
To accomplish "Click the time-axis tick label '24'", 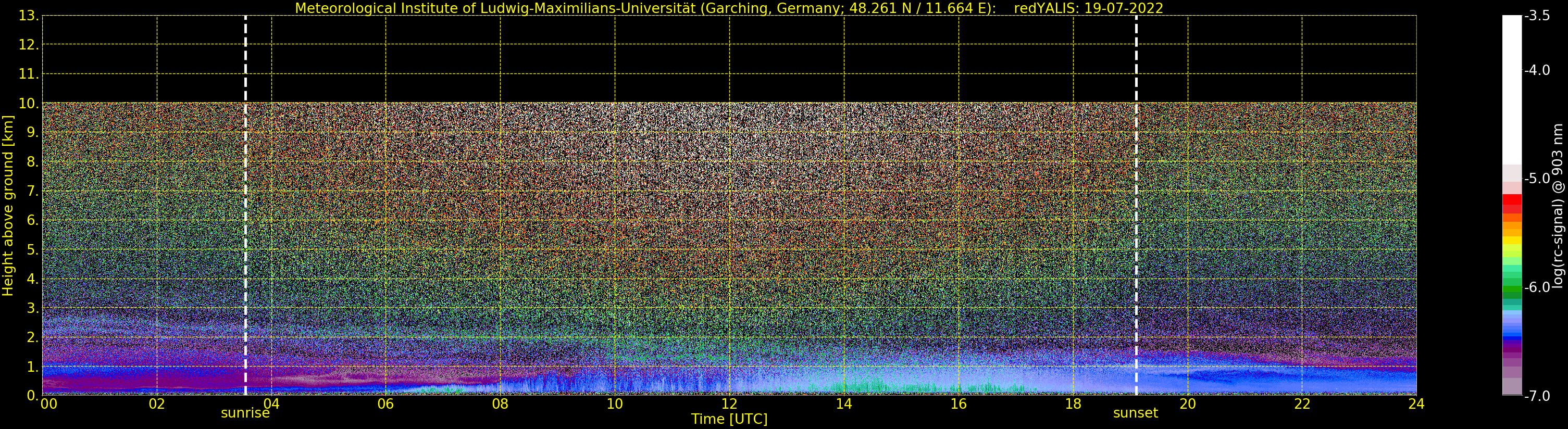I will coord(1416,404).
